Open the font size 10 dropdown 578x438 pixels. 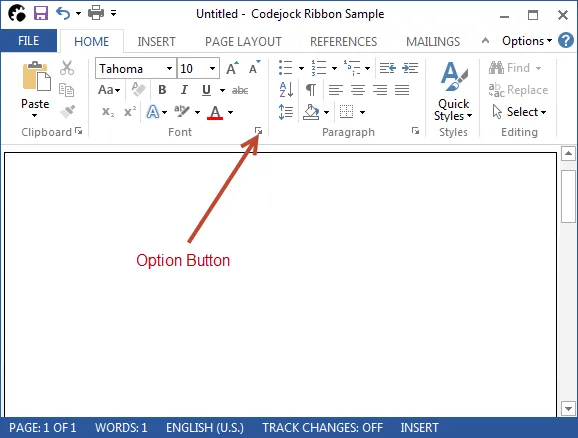coord(212,69)
